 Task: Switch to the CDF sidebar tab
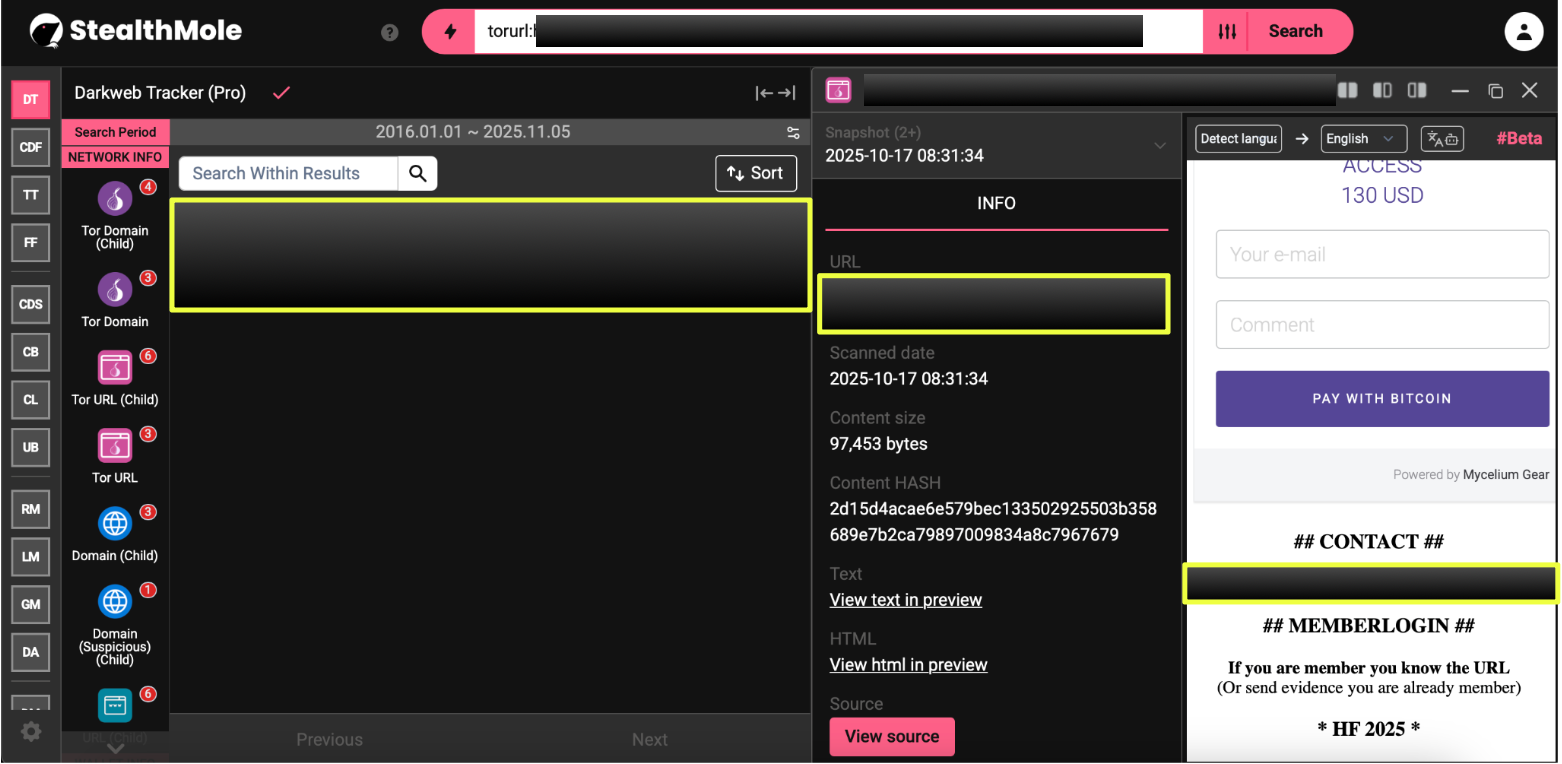click(31, 148)
